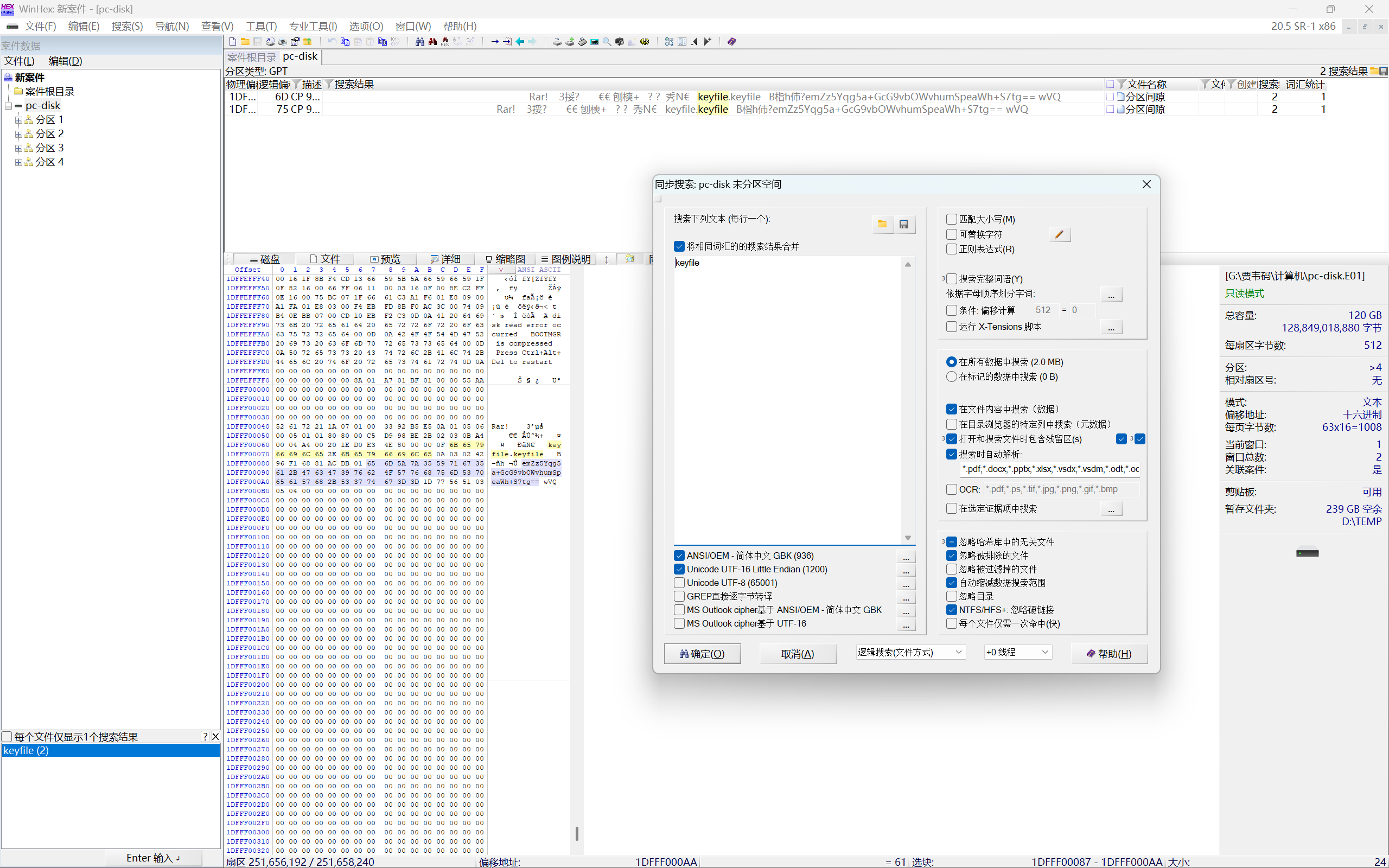Click the Clone Disk toolbar icon

(570, 41)
